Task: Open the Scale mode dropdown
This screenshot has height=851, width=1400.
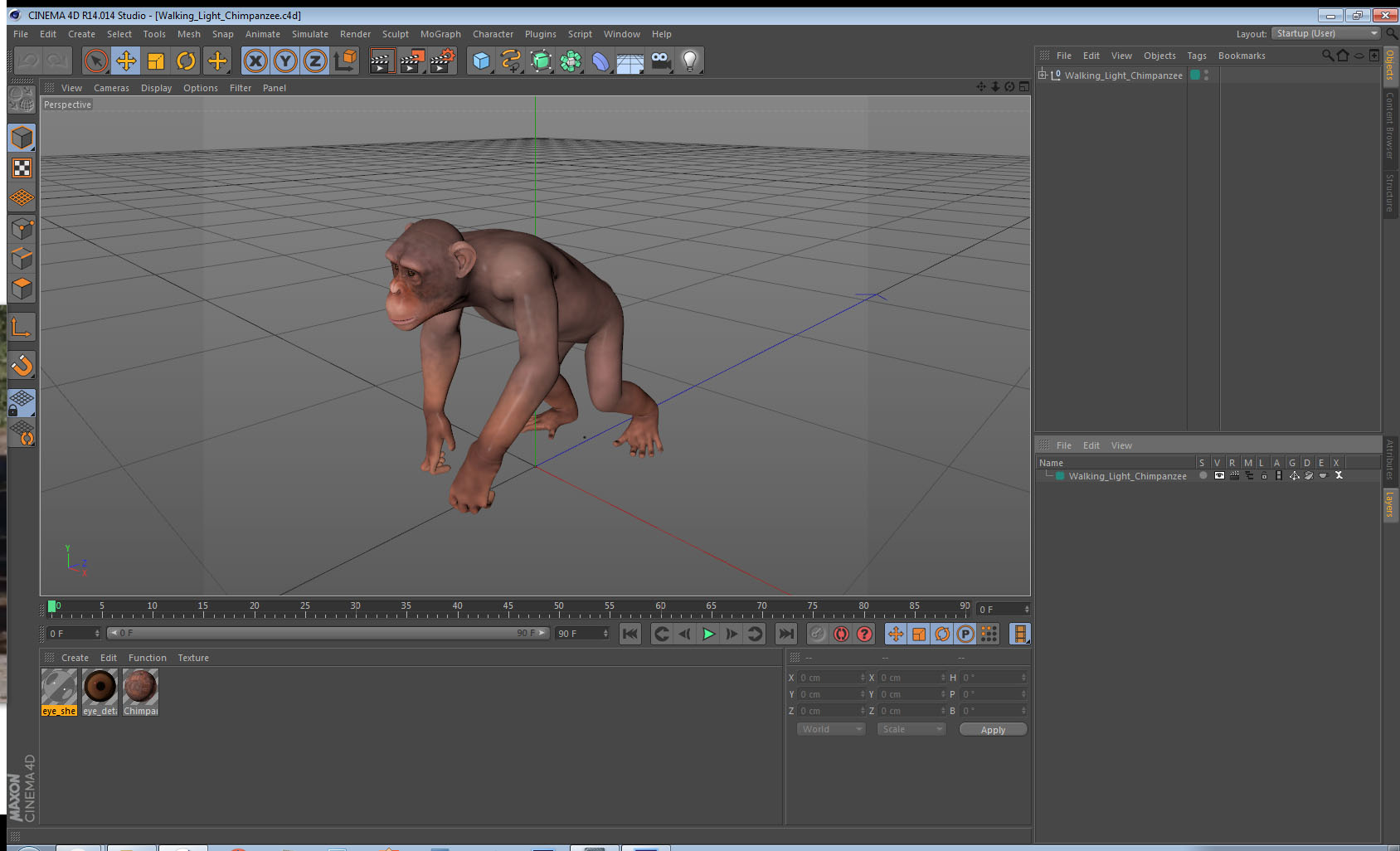Action: (x=911, y=729)
